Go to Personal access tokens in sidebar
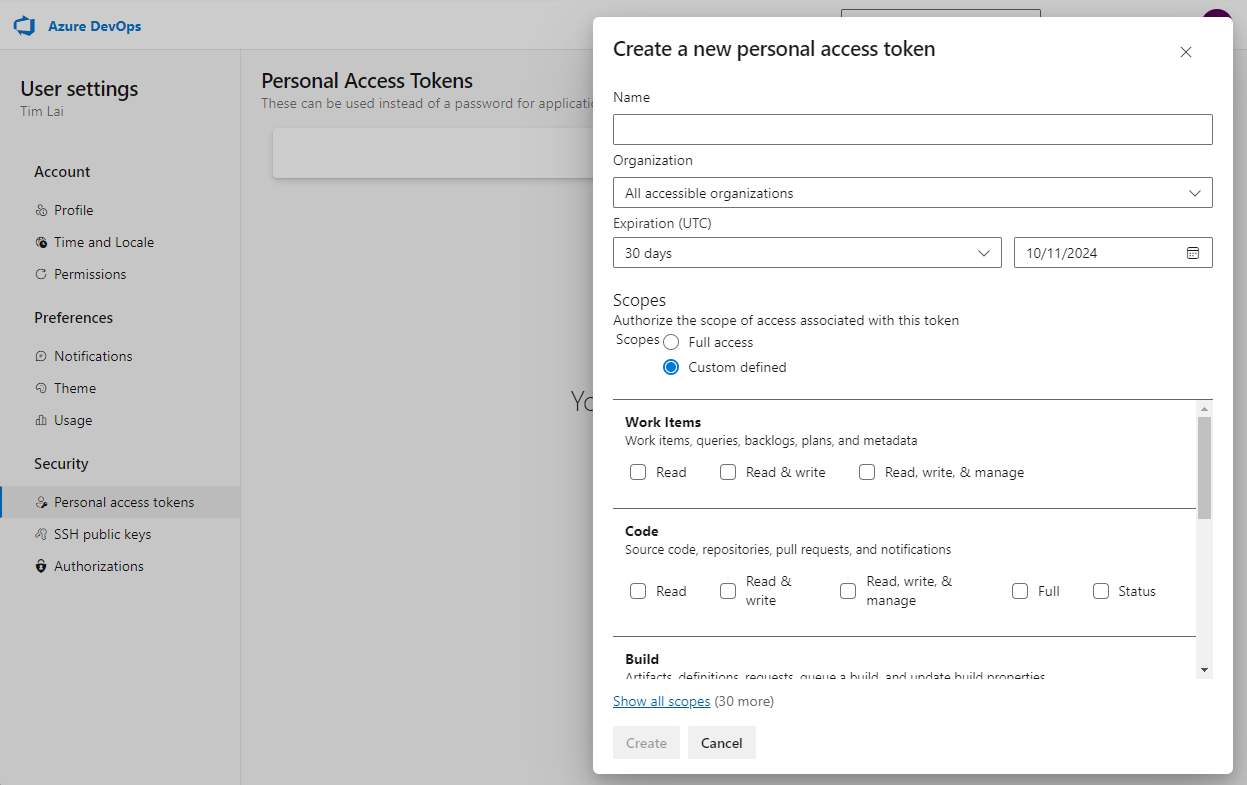This screenshot has height=785, width=1247. (x=120, y=502)
